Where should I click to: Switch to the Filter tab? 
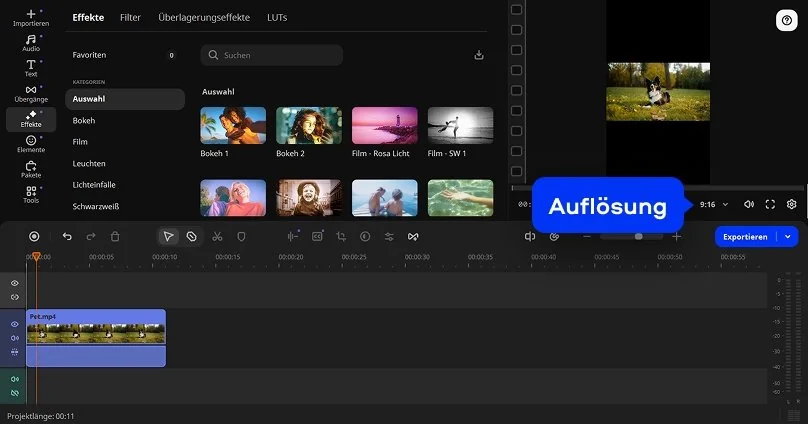pos(130,18)
